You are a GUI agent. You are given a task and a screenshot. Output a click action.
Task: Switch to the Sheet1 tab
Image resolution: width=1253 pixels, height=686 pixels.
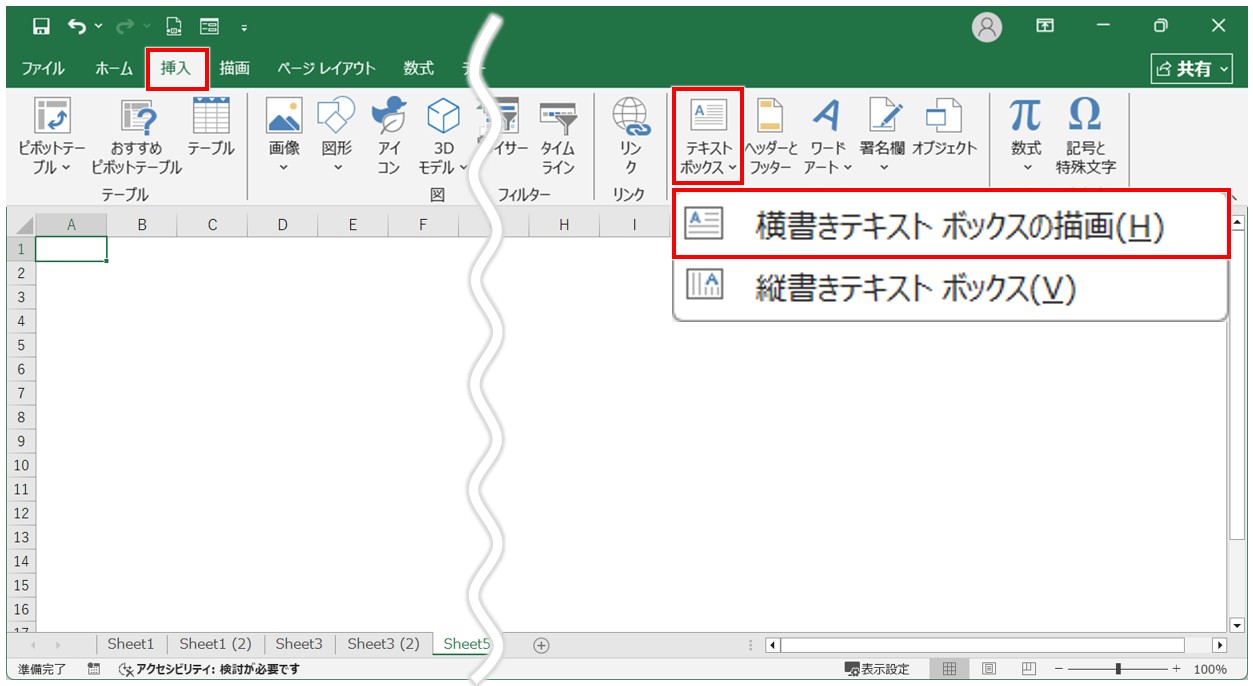coord(131,644)
